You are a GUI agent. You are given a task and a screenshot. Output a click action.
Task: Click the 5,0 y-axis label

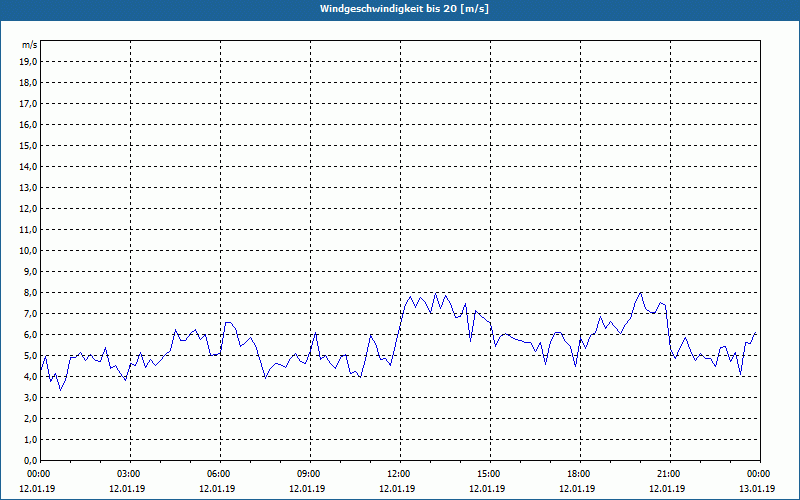click(x=30, y=356)
